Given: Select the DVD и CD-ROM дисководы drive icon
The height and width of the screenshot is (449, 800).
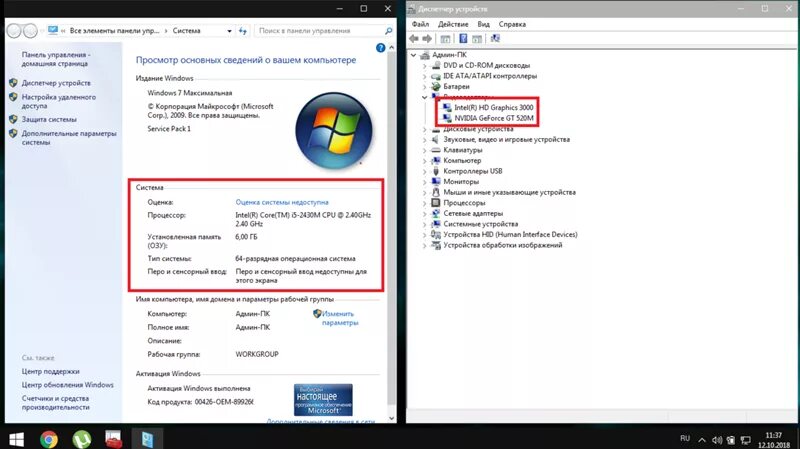Looking at the screenshot, I should pyautogui.click(x=436, y=65).
